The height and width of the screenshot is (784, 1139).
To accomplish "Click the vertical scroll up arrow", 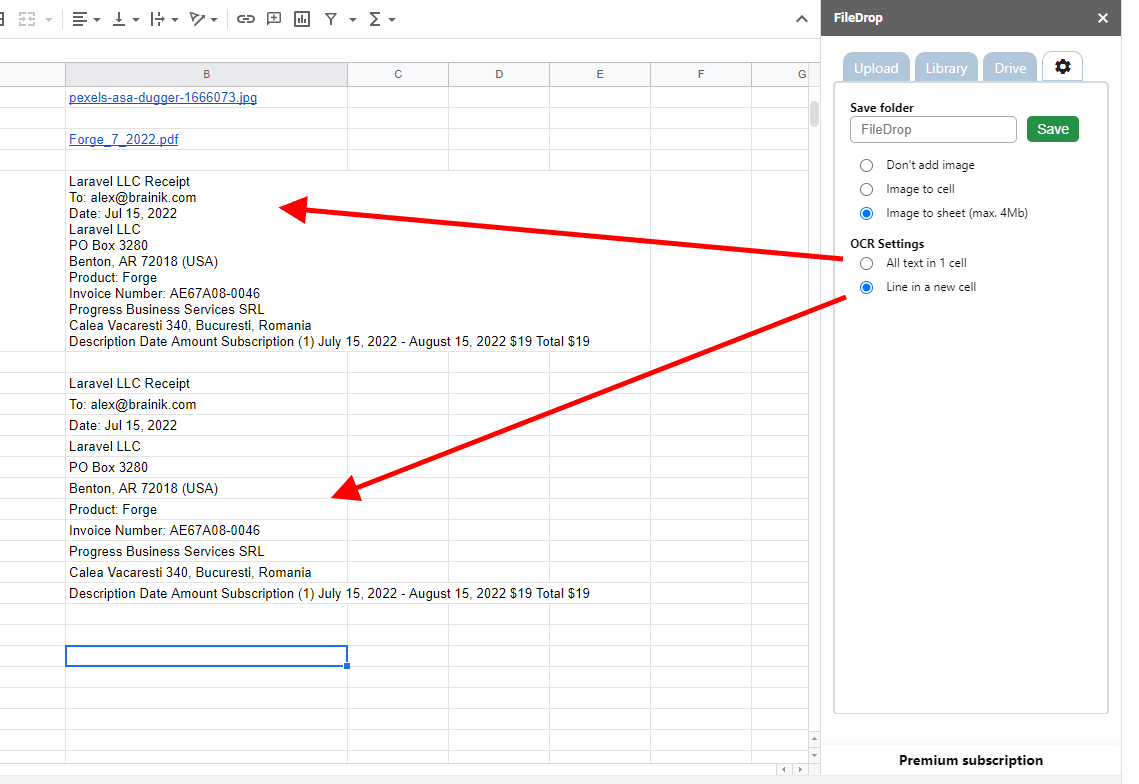I will point(814,739).
